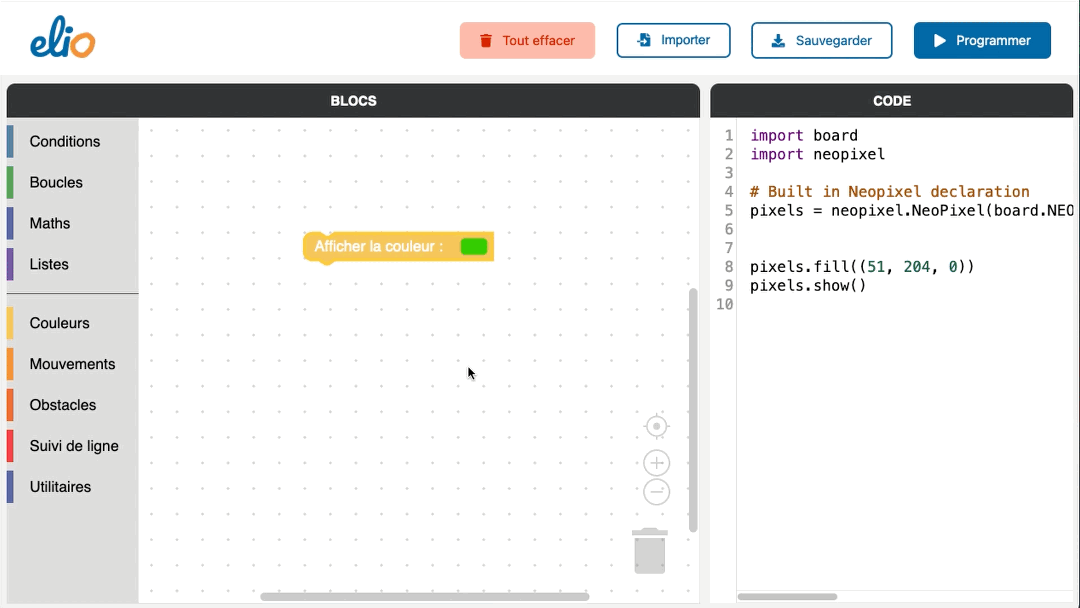Open the Boucles block category

[56, 183]
